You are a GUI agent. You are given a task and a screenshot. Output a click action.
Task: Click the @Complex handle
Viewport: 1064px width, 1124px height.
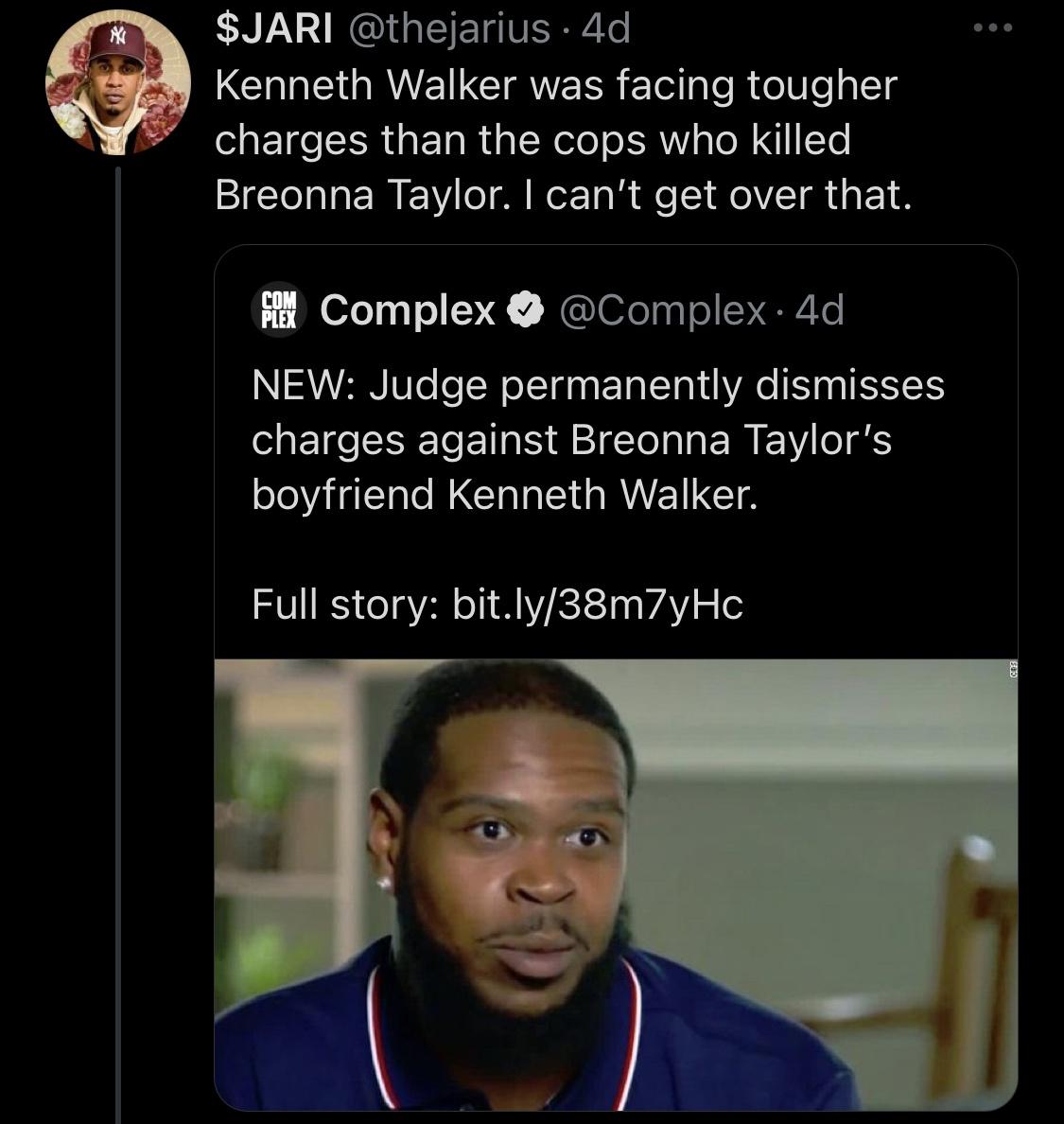662,309
